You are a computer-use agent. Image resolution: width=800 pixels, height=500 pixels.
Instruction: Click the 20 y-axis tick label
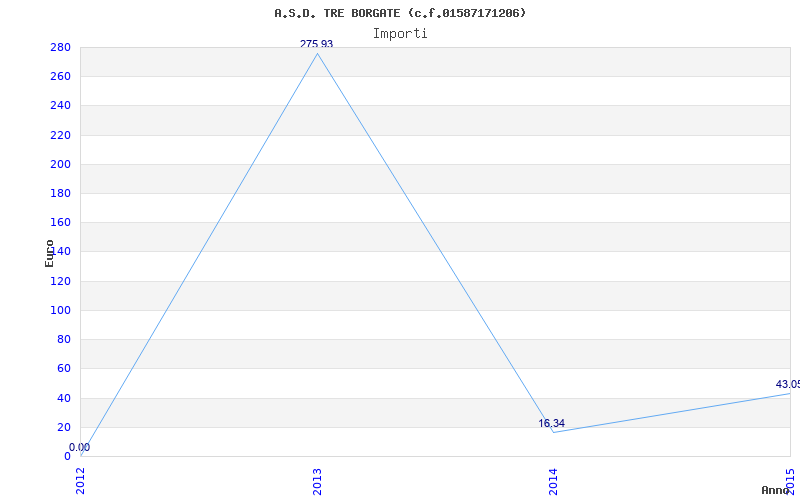click(x=63, y=427)
